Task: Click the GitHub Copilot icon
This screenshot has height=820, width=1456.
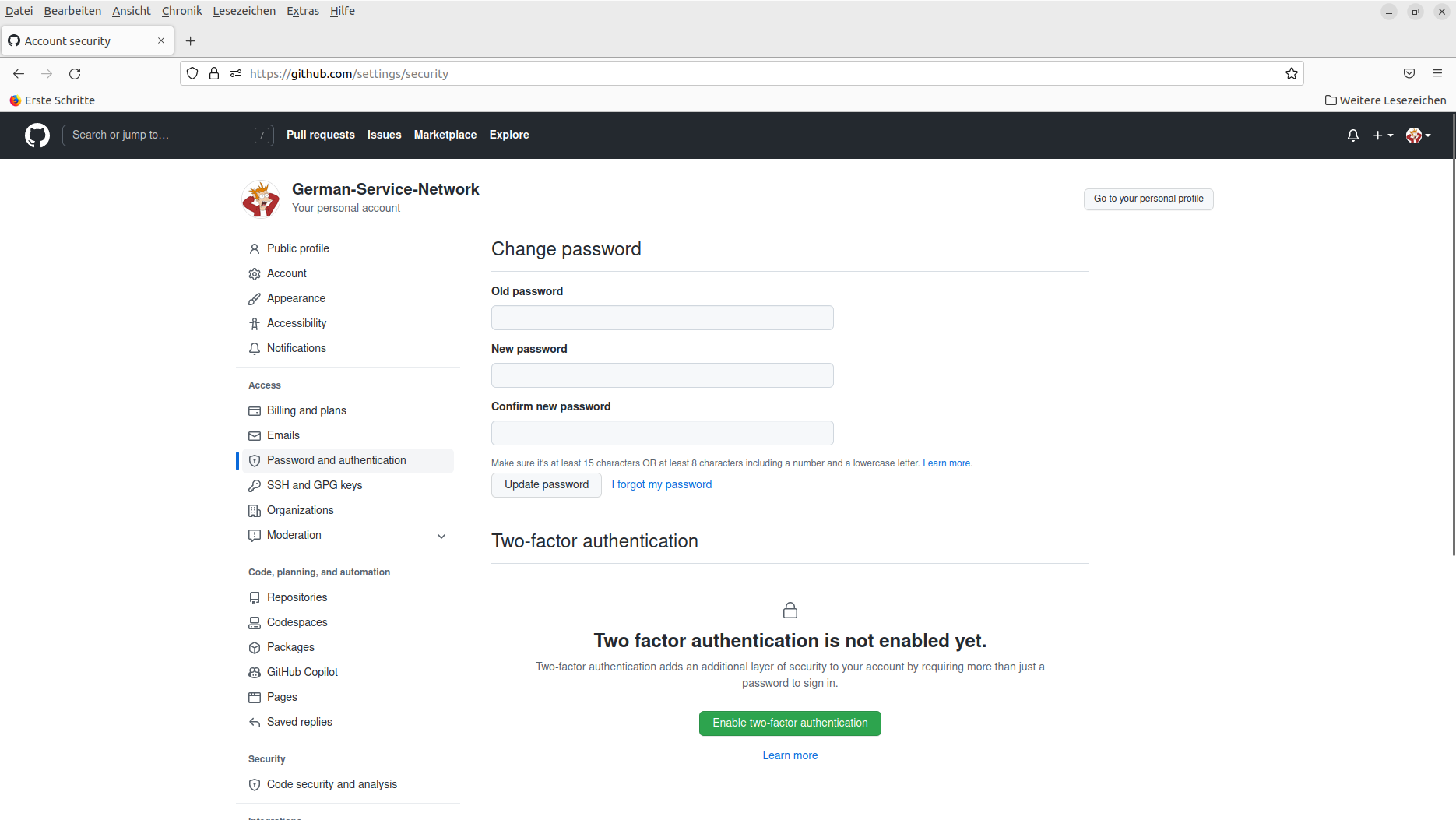Action: pos(255,673)
